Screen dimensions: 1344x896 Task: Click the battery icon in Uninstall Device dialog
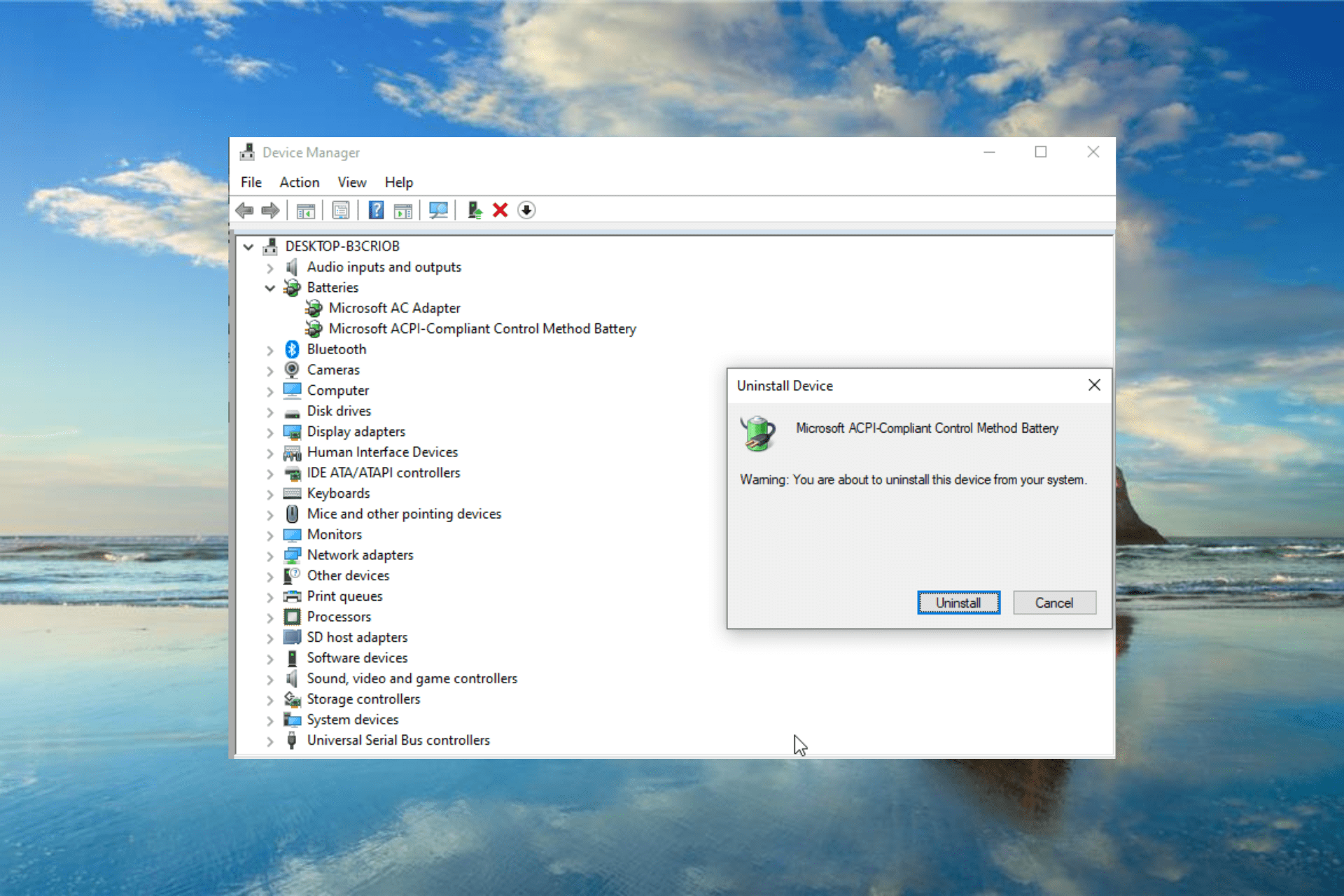[758, 433]
